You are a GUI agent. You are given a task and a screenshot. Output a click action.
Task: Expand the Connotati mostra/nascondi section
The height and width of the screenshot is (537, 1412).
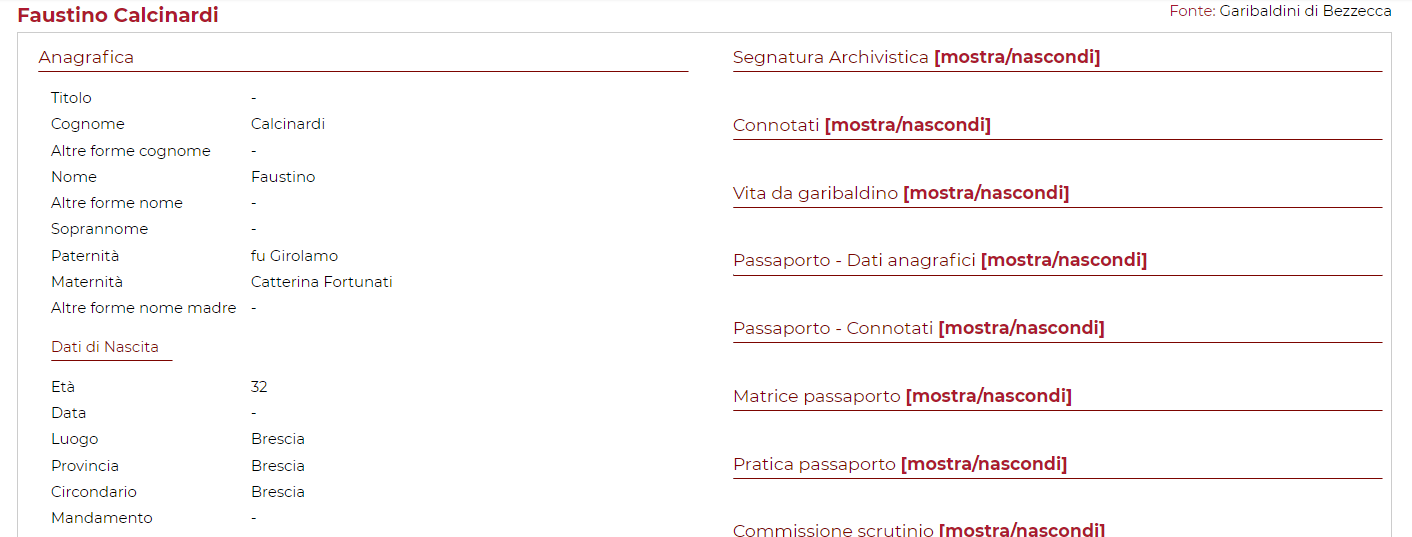(x=907, y=125)
